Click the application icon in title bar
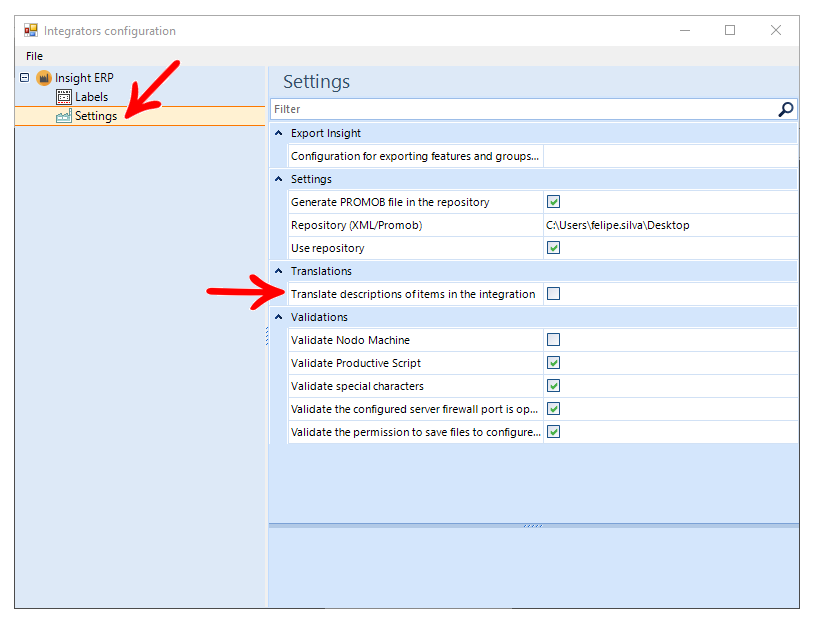Image resolution: width=828 pixels, height=630 pixels. point(31,31)
